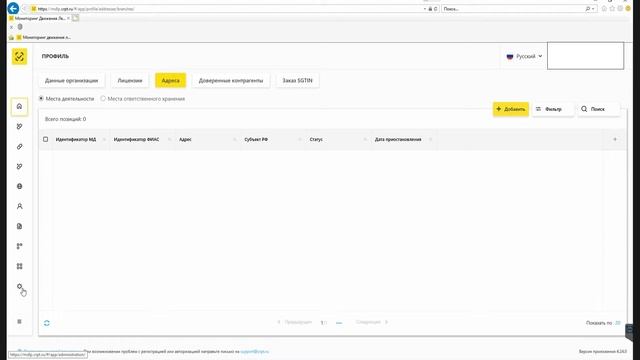Screen dimensions: 640x360
Task: Click the browser search input field
Action: (512, 9)
